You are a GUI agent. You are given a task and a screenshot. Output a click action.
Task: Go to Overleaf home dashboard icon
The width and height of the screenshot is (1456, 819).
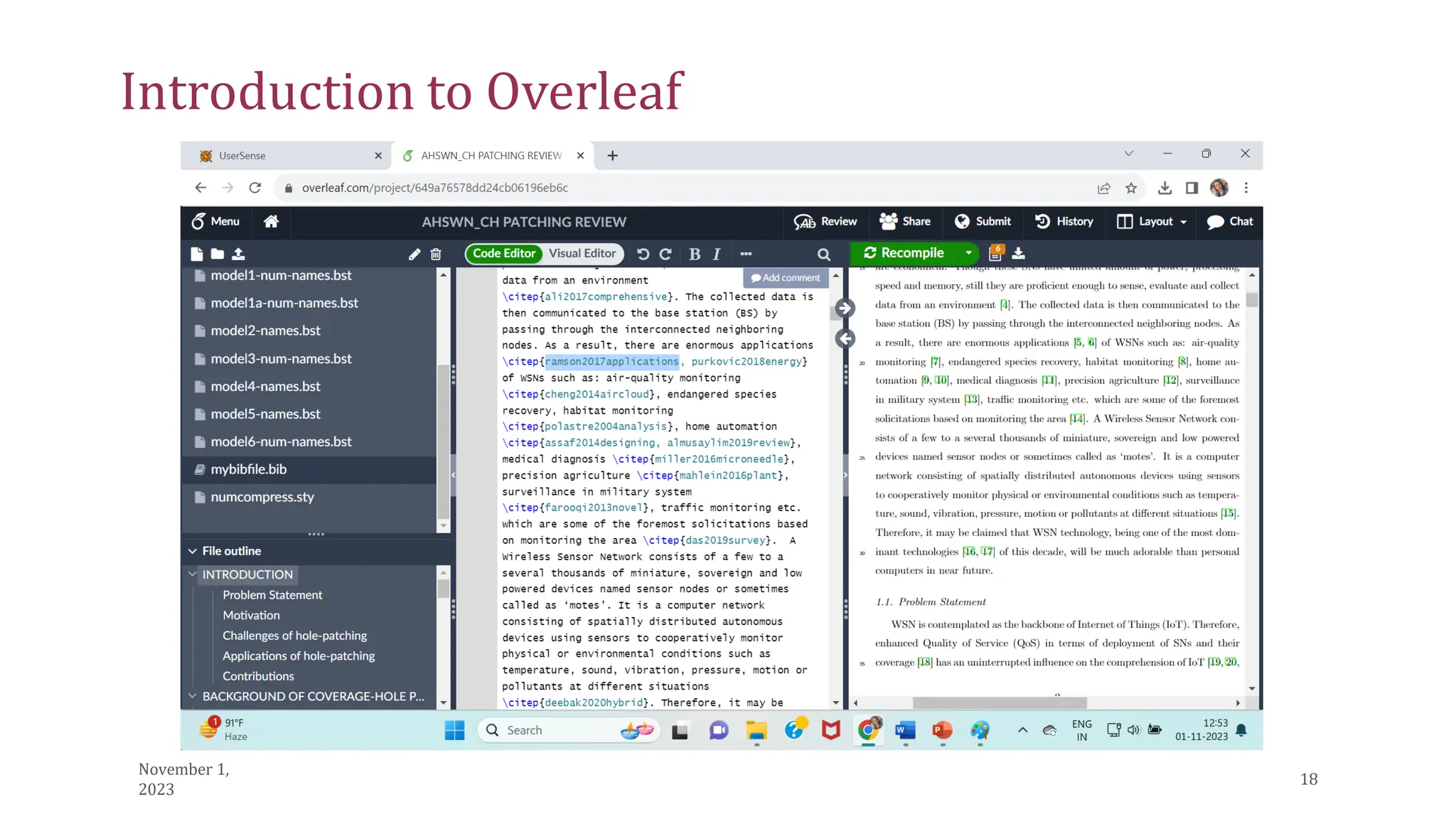click(271, 221)
